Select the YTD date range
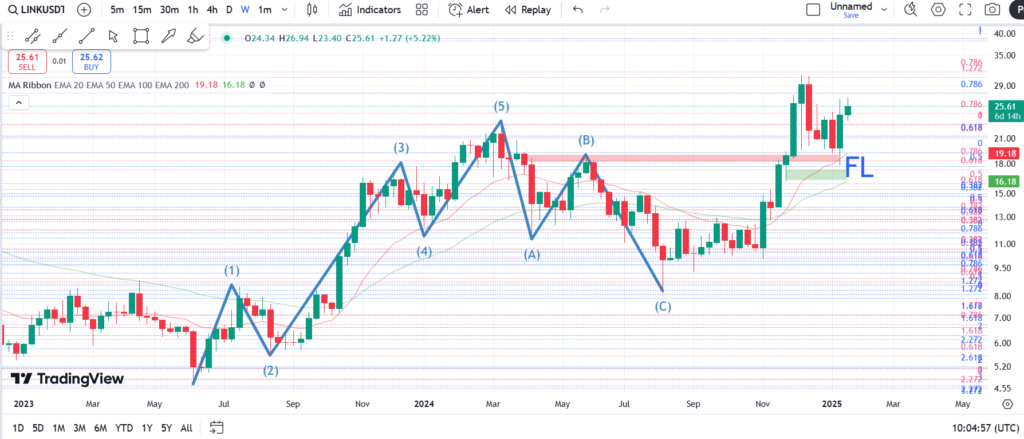The width and height of the screenshot is (1024, 439). click(124, 428)
